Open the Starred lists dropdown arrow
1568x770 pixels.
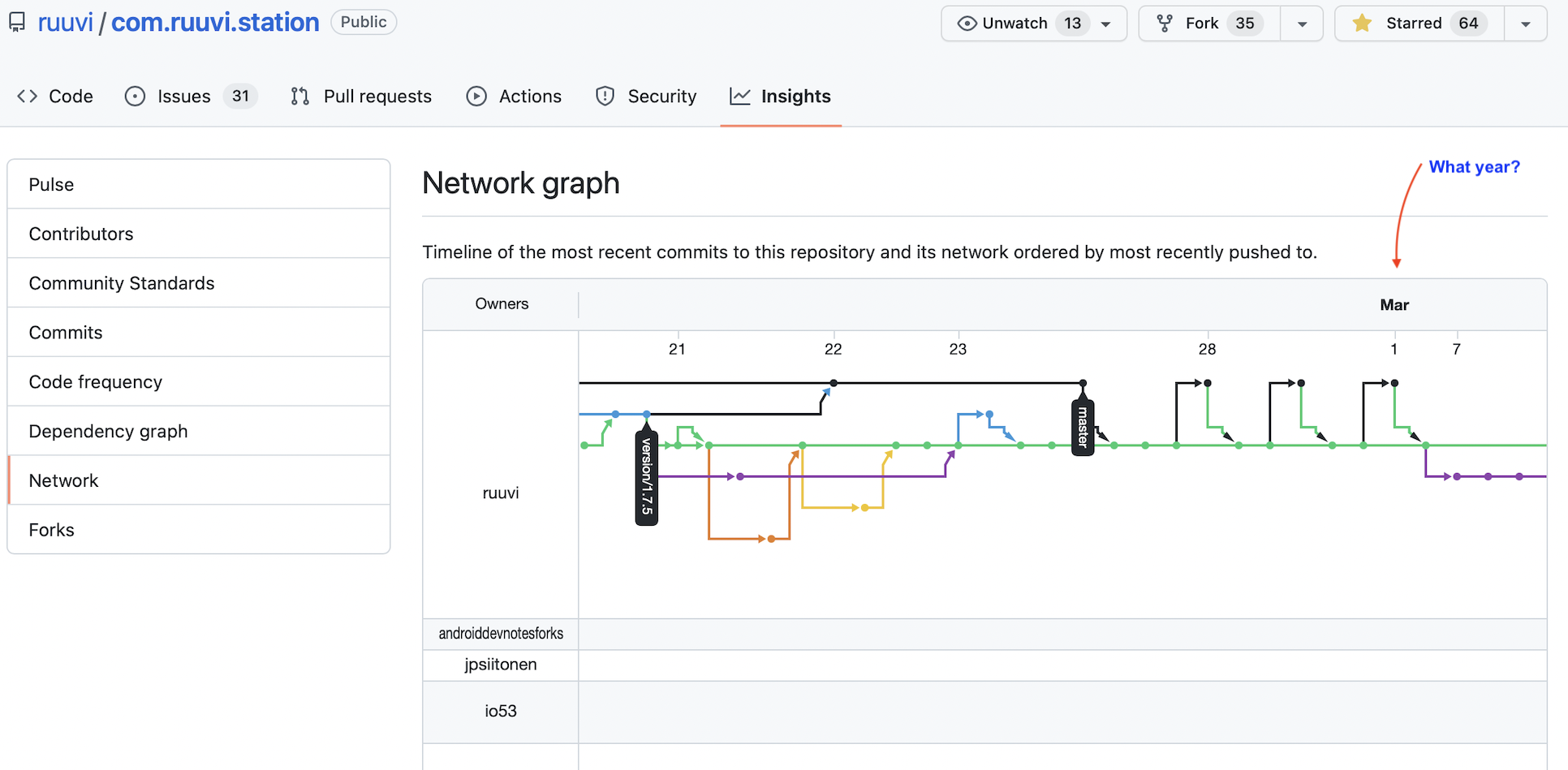pyautogui.click(x=1525, y=24)
